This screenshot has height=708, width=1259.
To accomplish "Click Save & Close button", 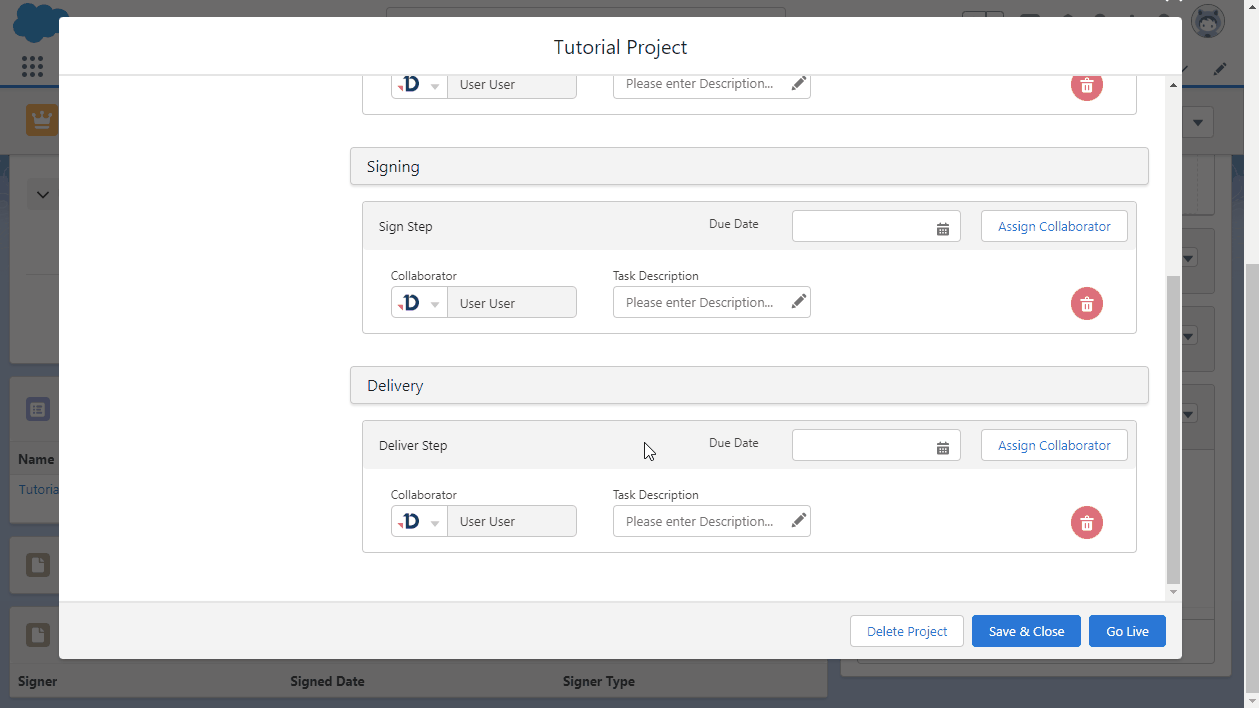I will (x=1025, y=631).
